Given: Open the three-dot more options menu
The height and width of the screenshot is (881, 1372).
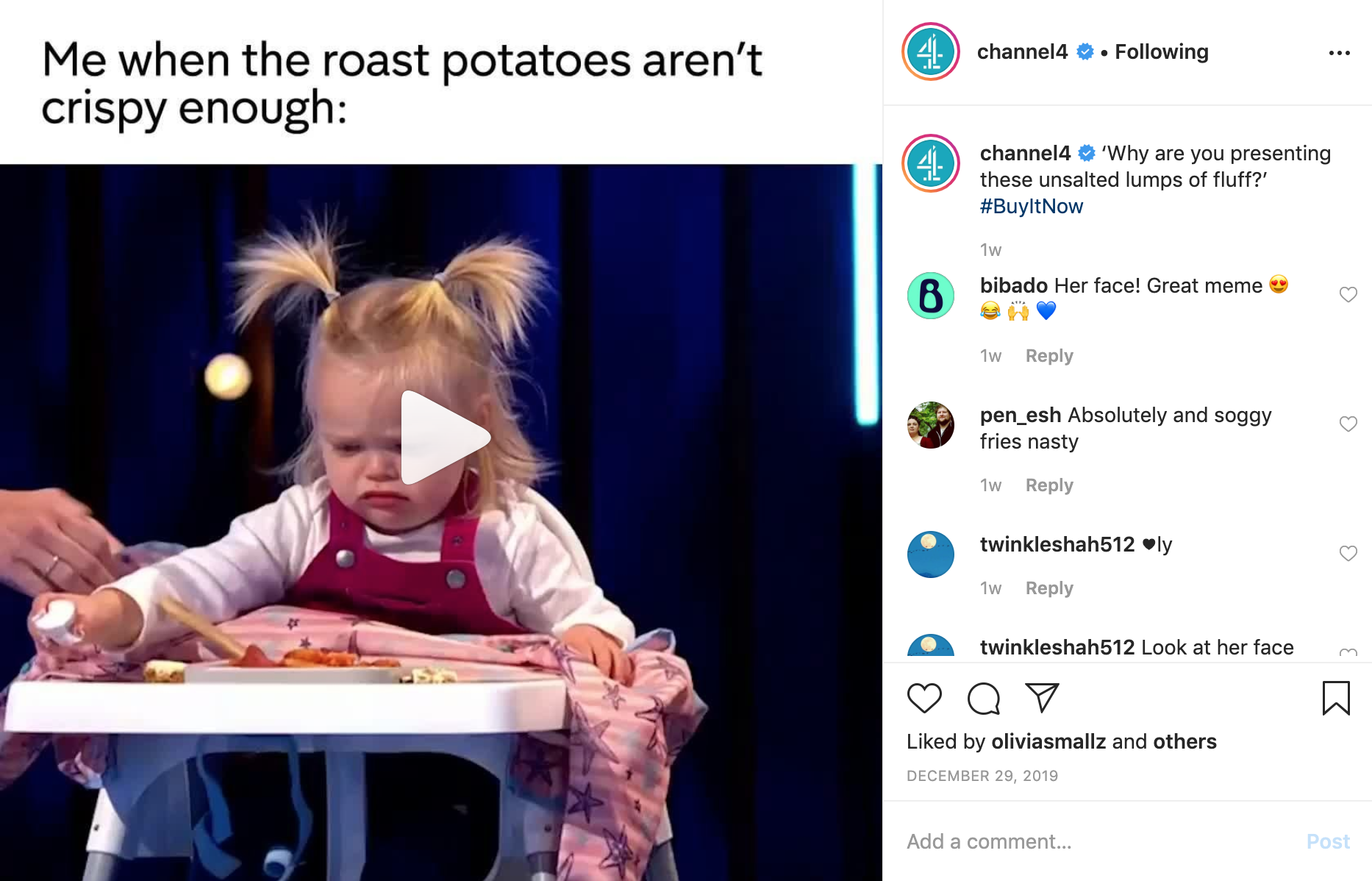Looking at the screenshot, I should tap(1340, 52).
